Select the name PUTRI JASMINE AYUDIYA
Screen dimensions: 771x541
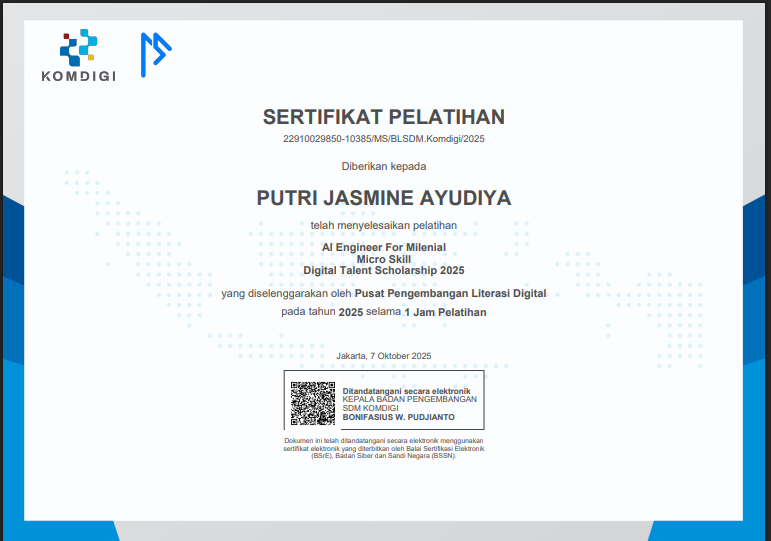384,198
